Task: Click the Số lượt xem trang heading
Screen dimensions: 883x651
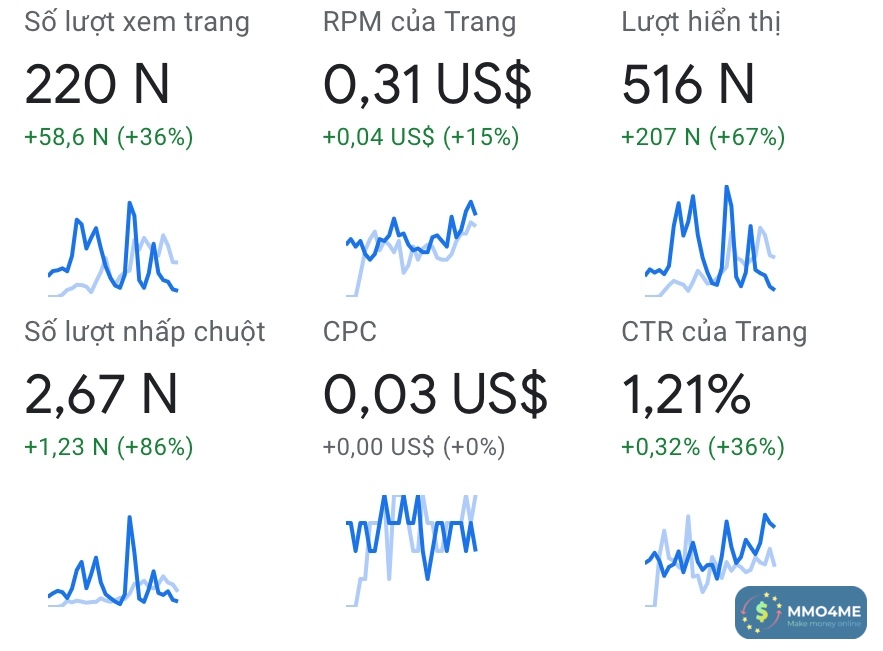Action: (137, 22)
